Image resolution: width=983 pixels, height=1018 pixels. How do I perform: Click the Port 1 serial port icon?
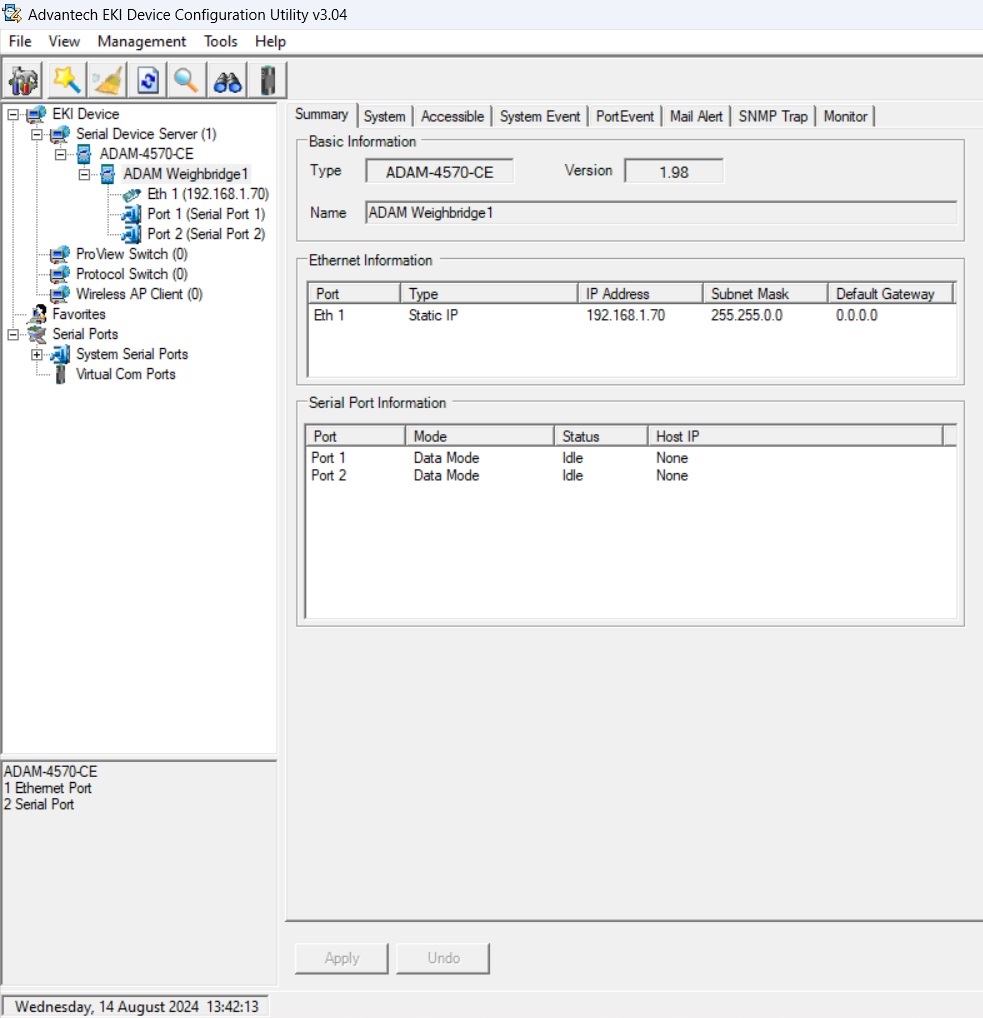click(x=131, y=214)
